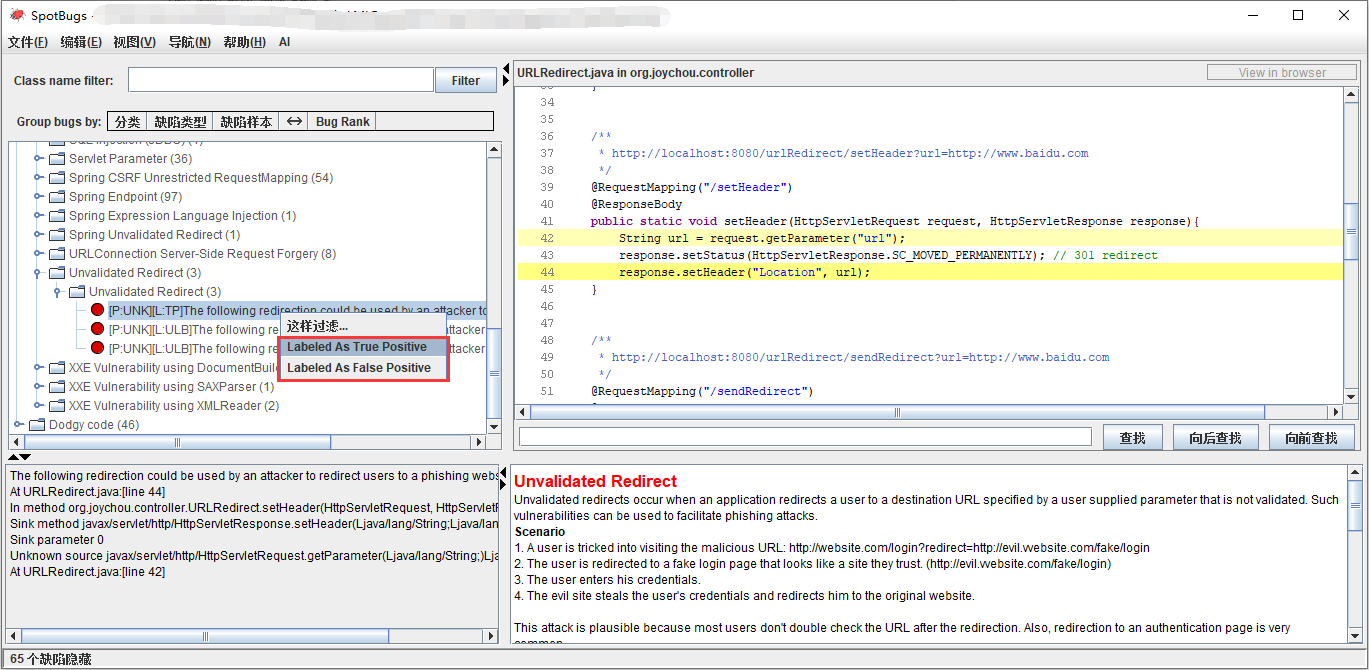Image resolution: width=1369 pixels, height=670 pixels.
Task: Select Labeled As False Positive
Action: [363, 368]
